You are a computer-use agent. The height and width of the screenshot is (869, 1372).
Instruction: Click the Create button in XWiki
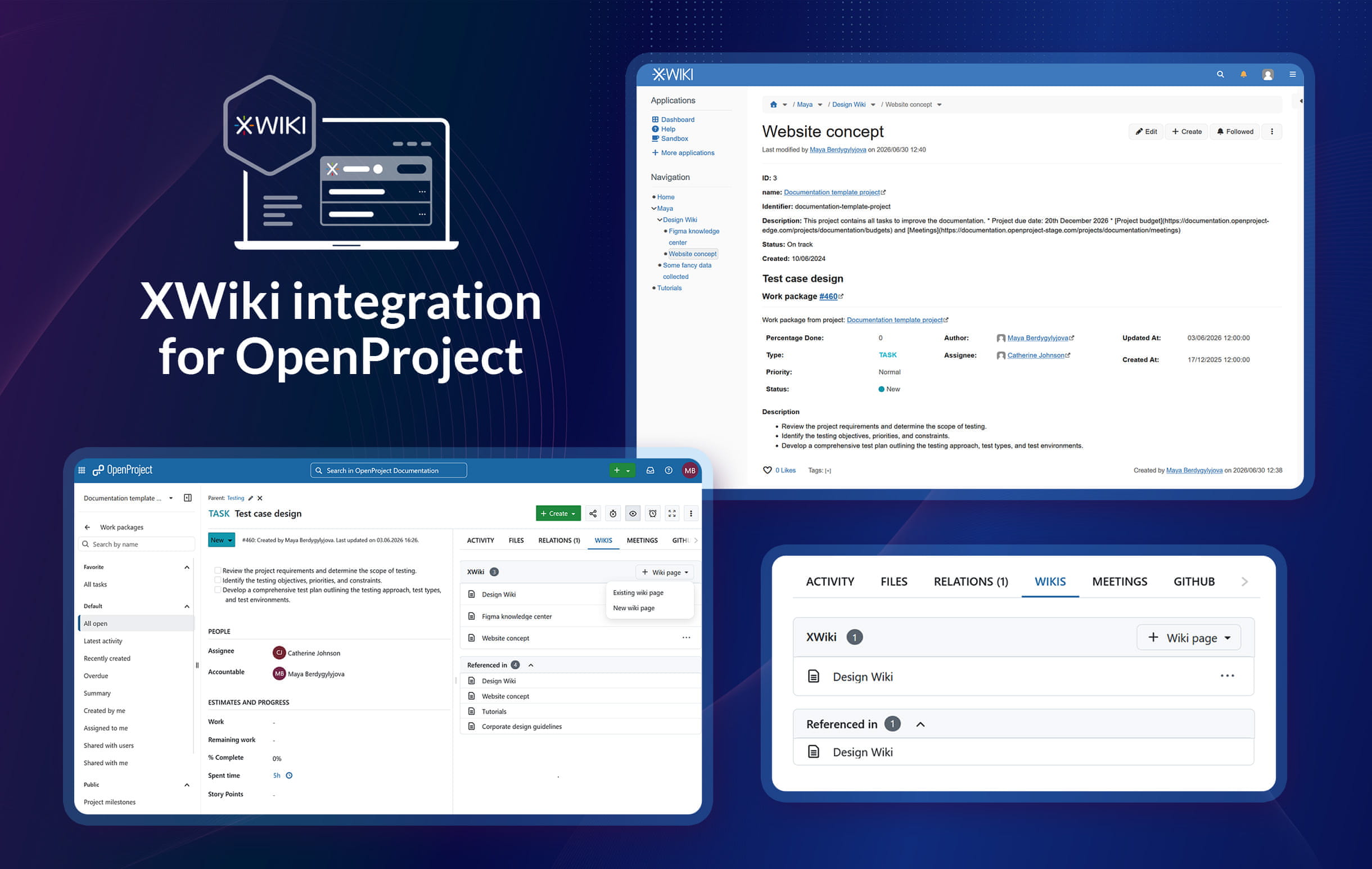point(1186,132)
